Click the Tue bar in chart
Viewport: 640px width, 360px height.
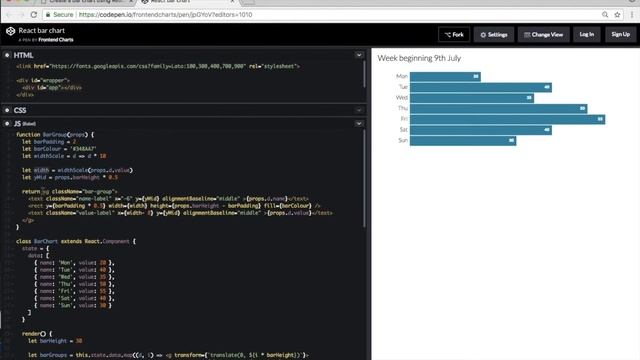[x=481, y=87]
